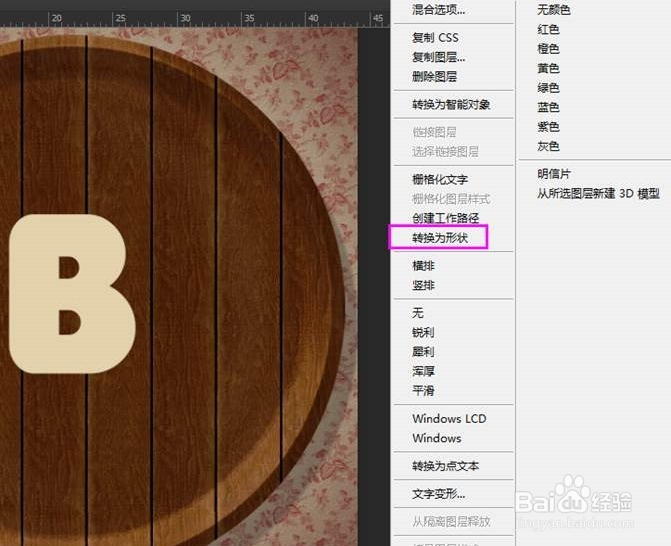Set text orientation to 竖排
The image size is (671, 546).
click(423, 285)
